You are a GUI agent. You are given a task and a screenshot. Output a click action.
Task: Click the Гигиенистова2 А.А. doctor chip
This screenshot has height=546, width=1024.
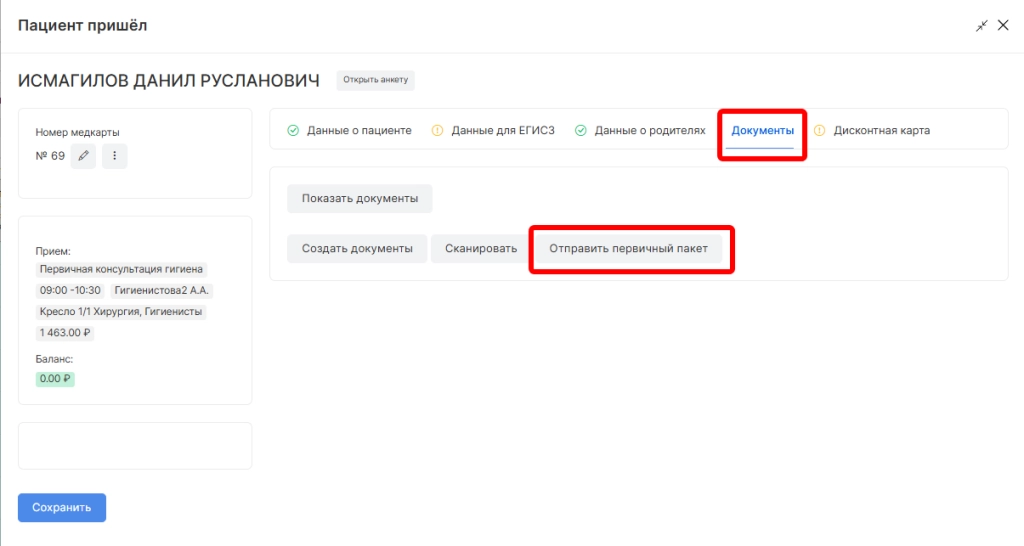pos(162,291)
